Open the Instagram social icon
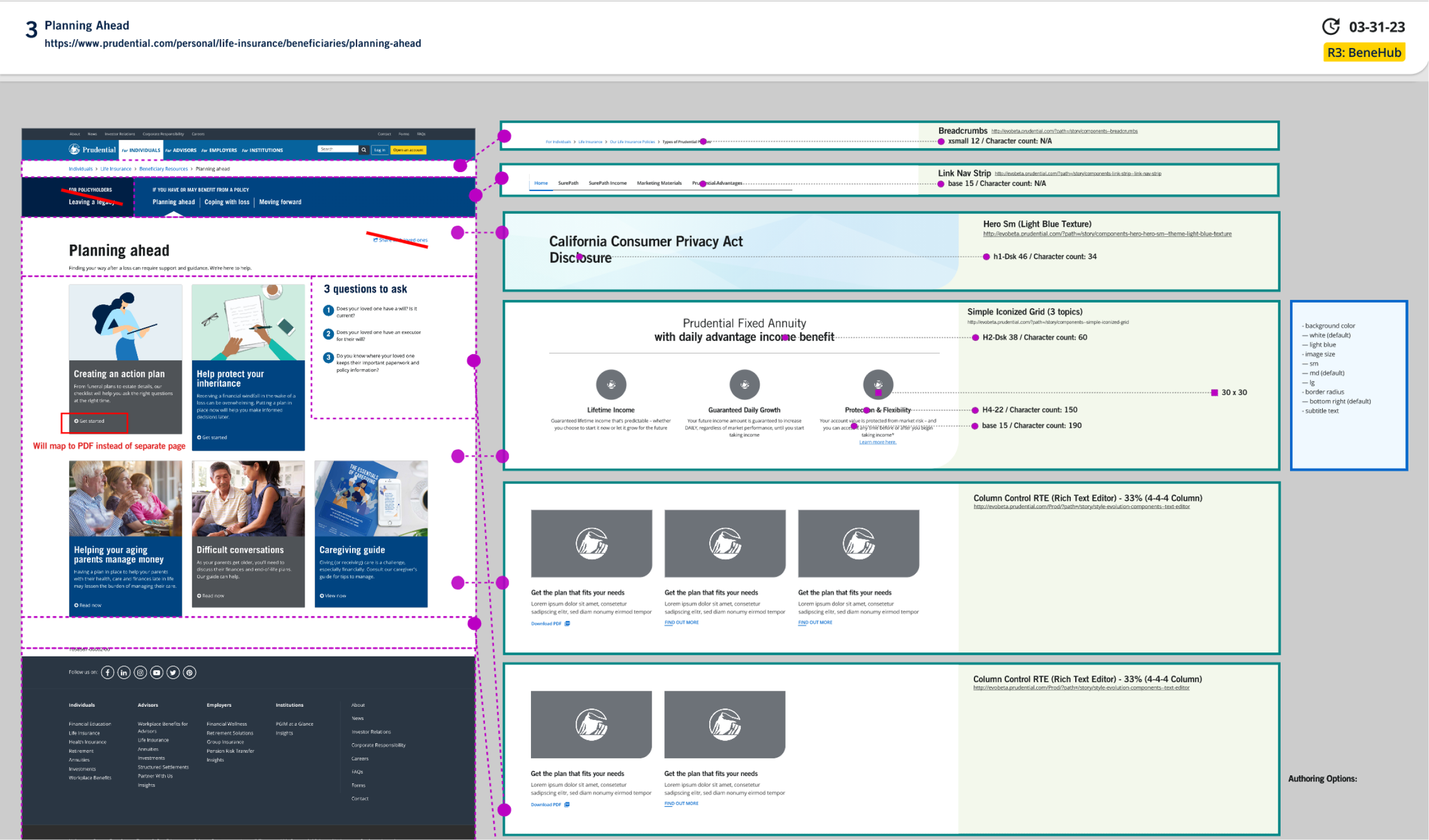The height and width of the screenshot is (840, 1429). point(140,673)
